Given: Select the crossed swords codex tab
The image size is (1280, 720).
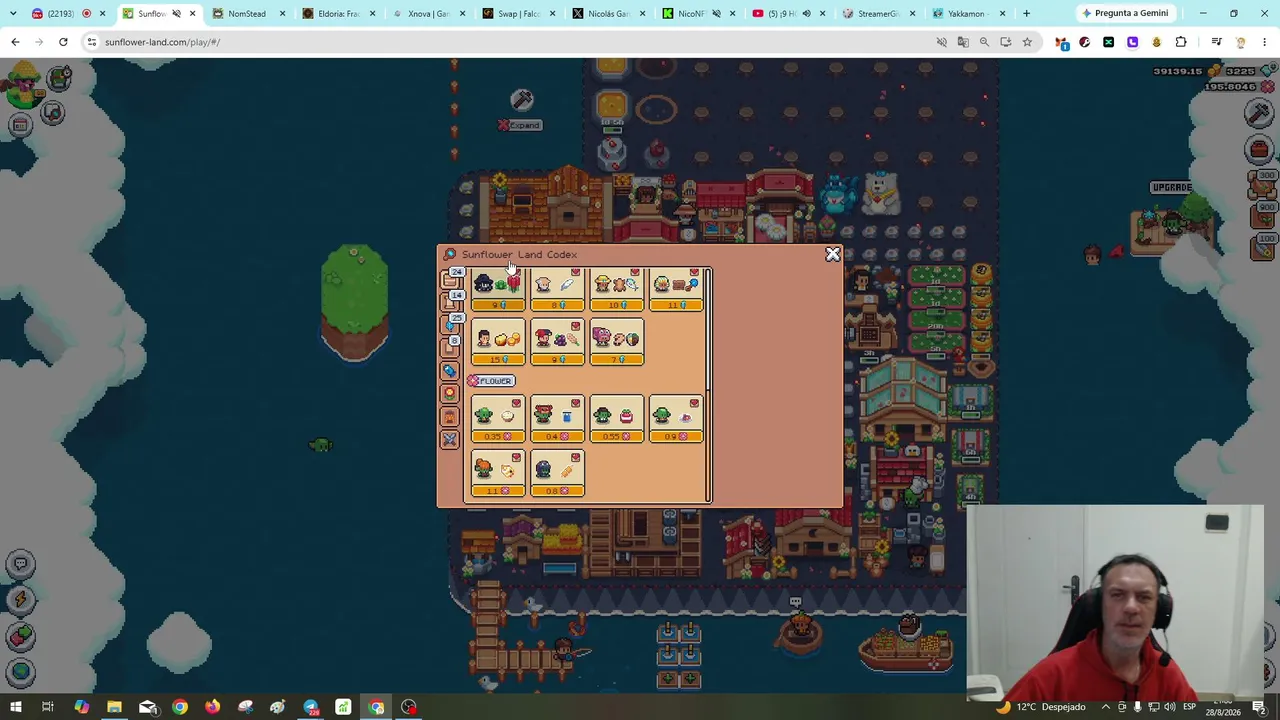Looking at the screenshot, I should tap(450, 439).
